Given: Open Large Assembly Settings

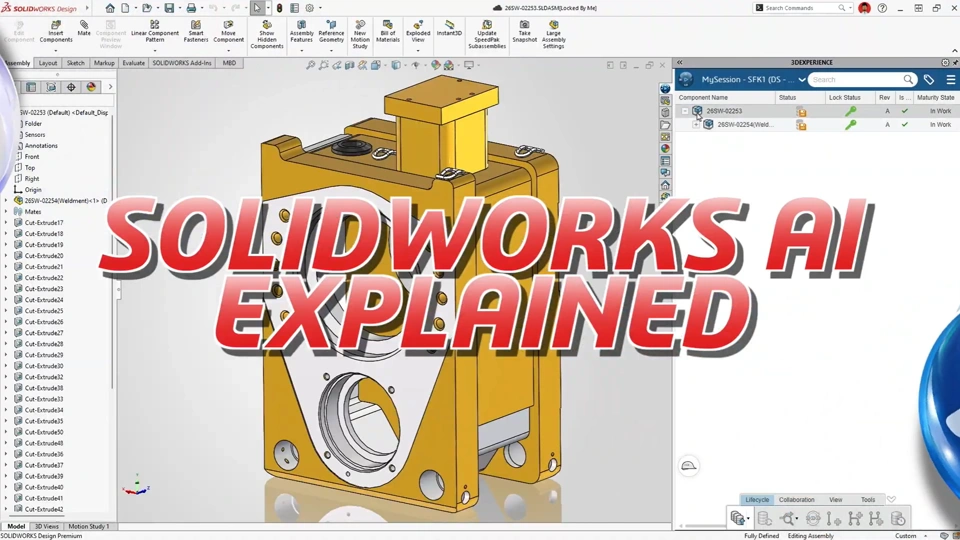Looking at the screenshot, I should [x=553, y=35].
